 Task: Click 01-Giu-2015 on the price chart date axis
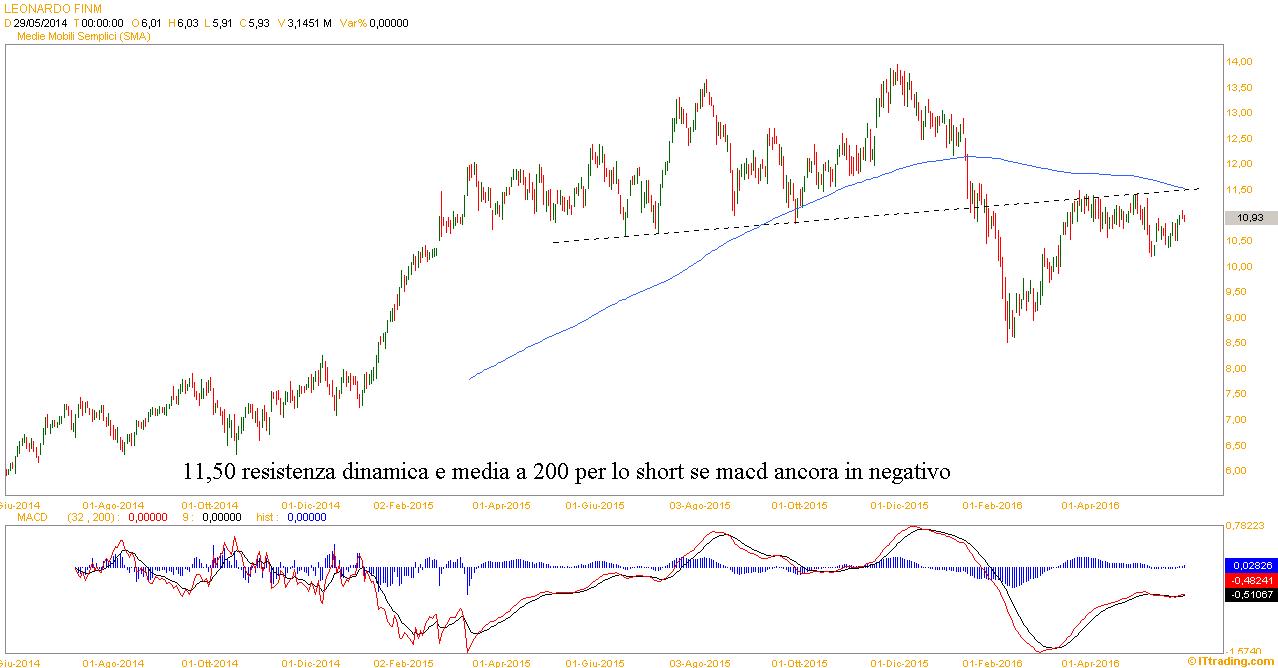coord(595,505)
